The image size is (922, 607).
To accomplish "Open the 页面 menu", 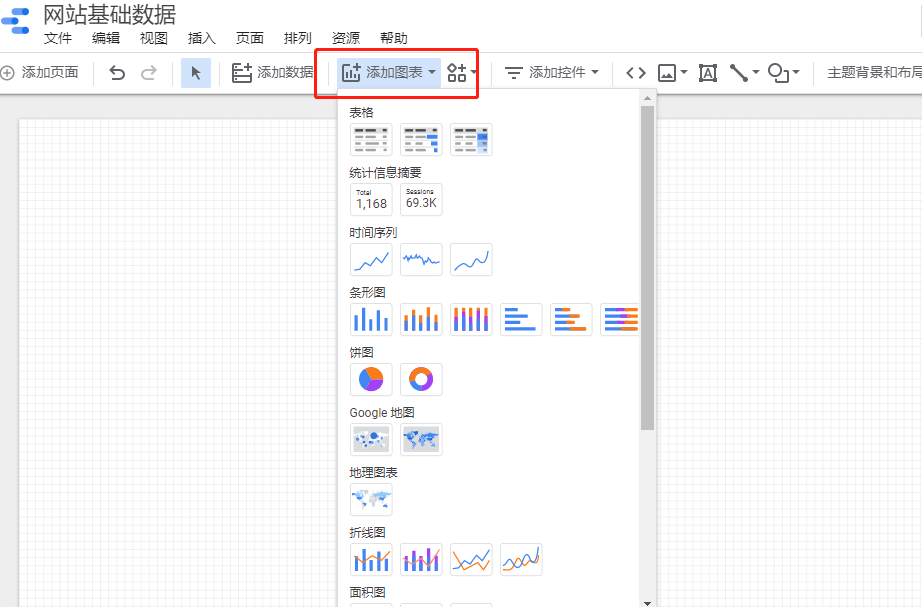I will (250, 38).
